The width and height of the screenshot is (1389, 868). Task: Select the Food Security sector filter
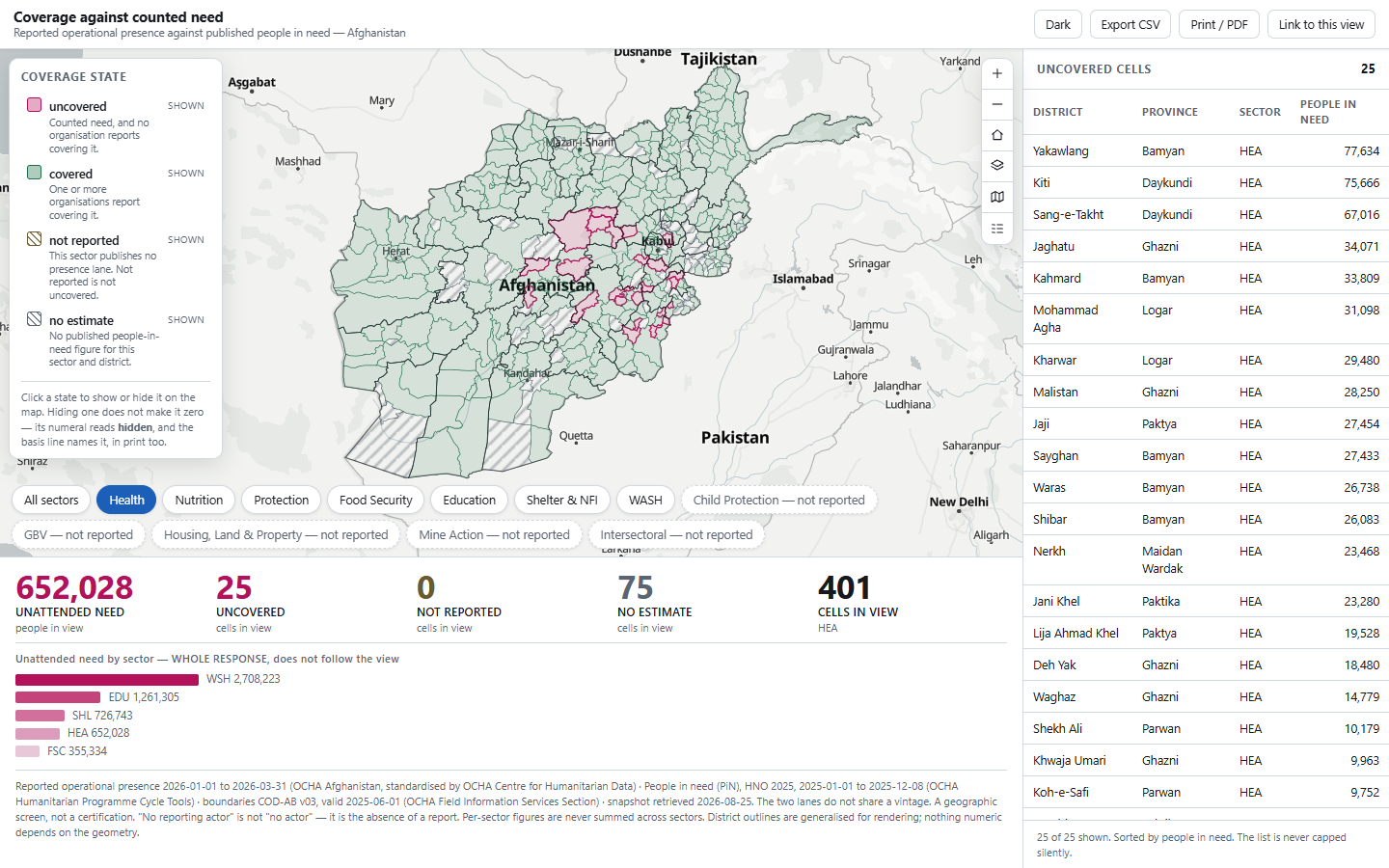click(x=375, y=500)
